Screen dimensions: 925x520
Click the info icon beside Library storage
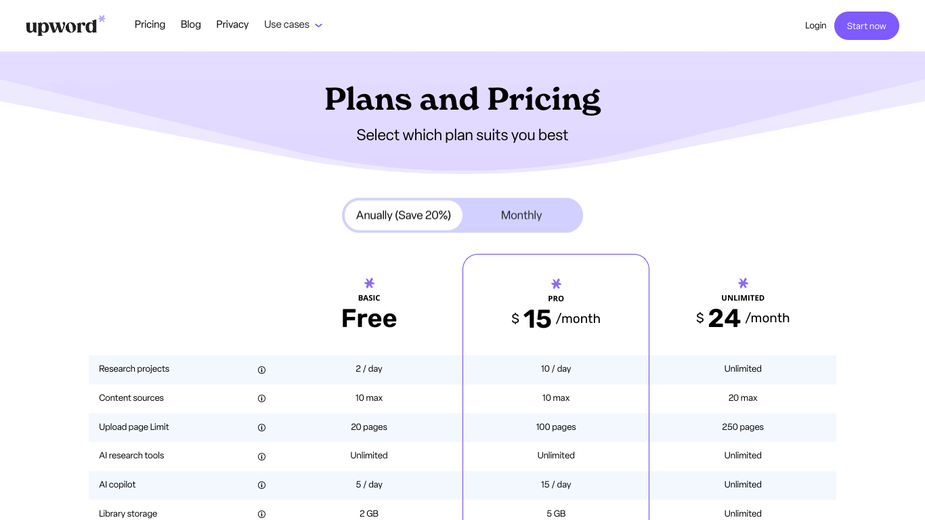pos(261,514)
